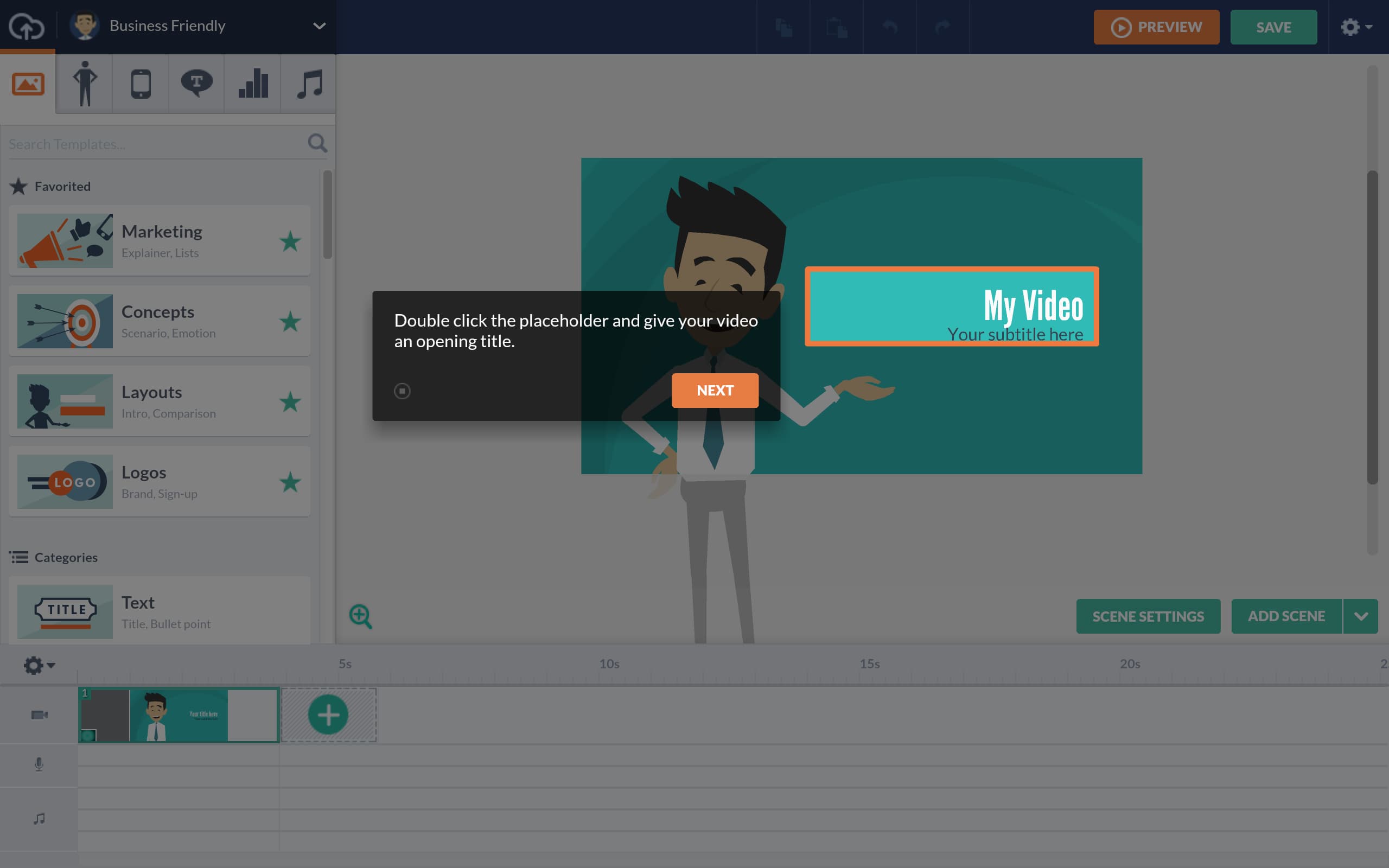
Task: Open the props tab in the left panel
Action: pyautogui.click(x=140, y=84)
